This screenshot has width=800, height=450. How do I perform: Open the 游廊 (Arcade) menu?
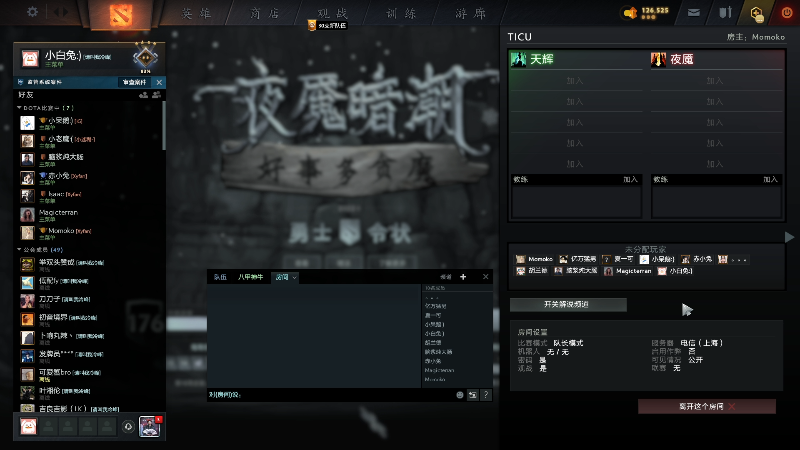(470, 13)
